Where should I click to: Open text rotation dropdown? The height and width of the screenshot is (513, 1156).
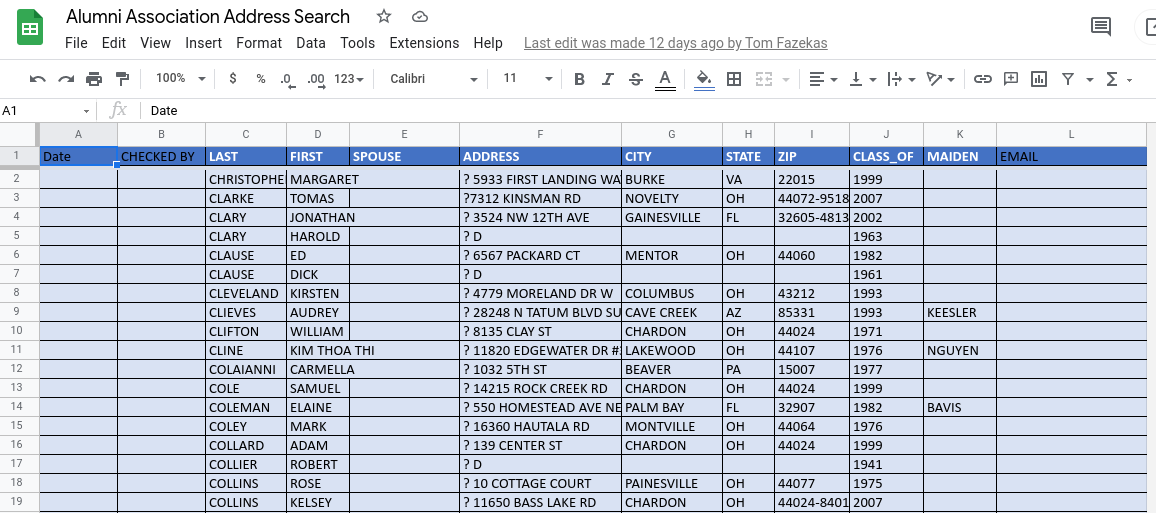(x=940, y=79)
